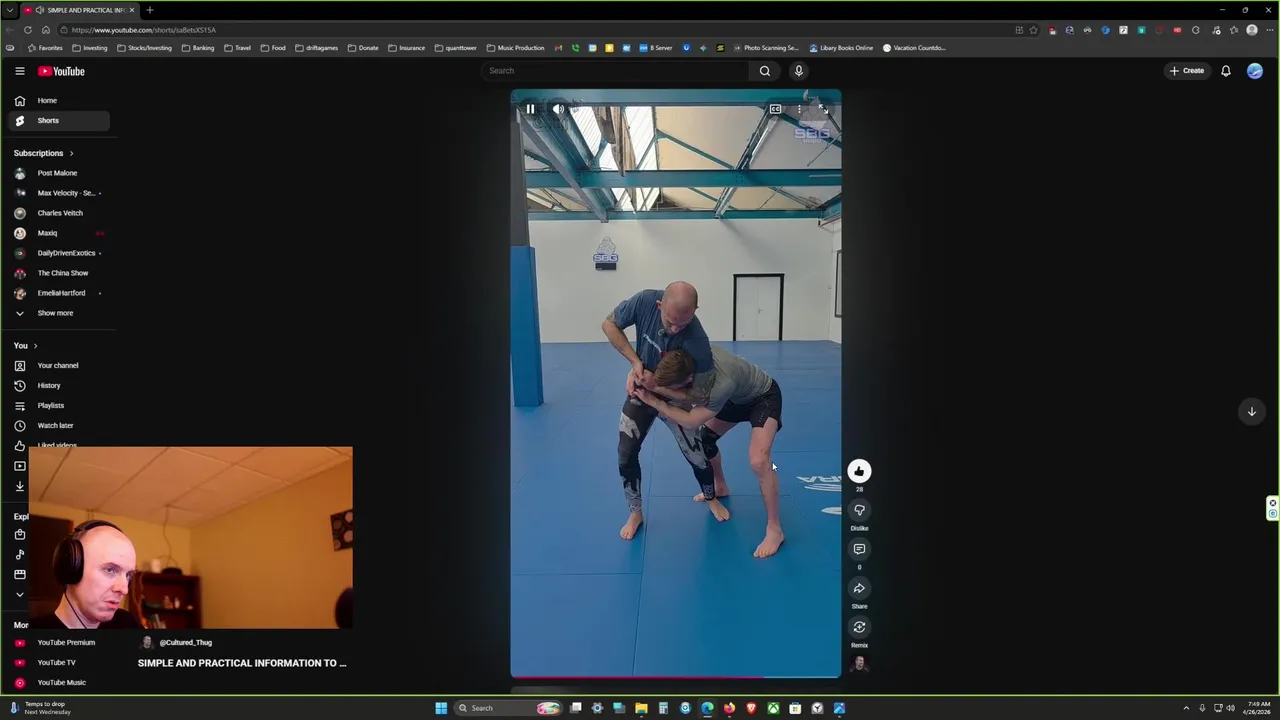Open the account avatar menu
The image size is (1280, 720).
pos(1254,71)
